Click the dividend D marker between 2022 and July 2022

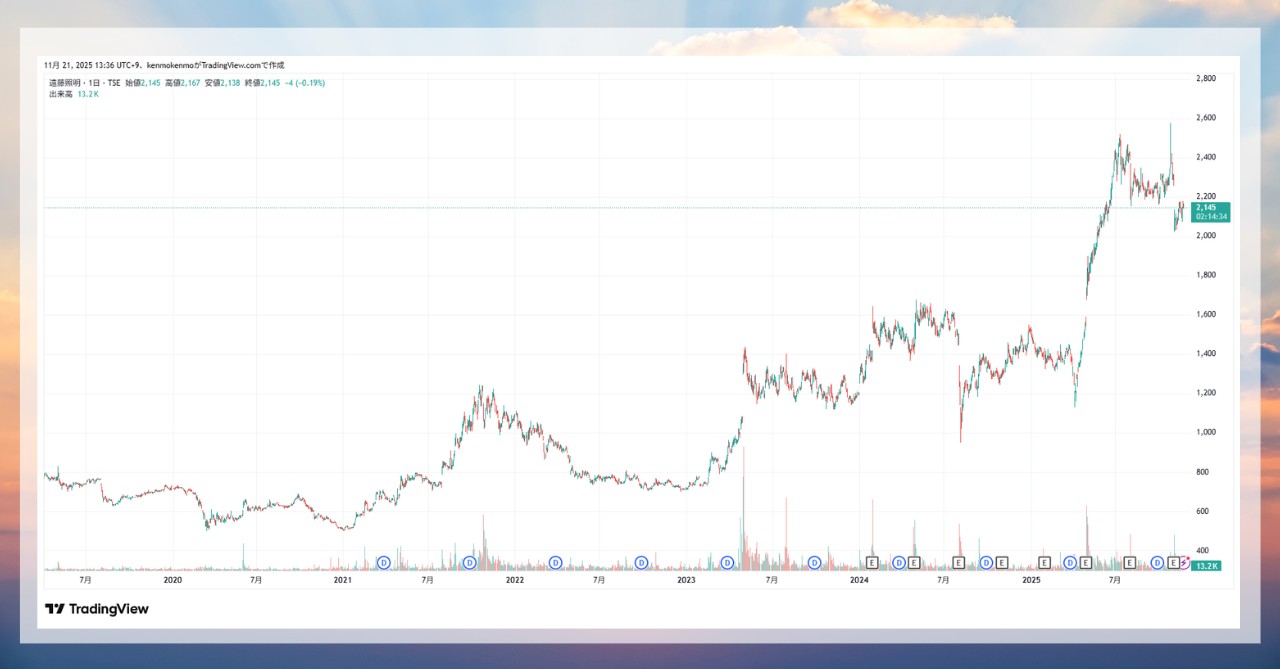point(555,563)
